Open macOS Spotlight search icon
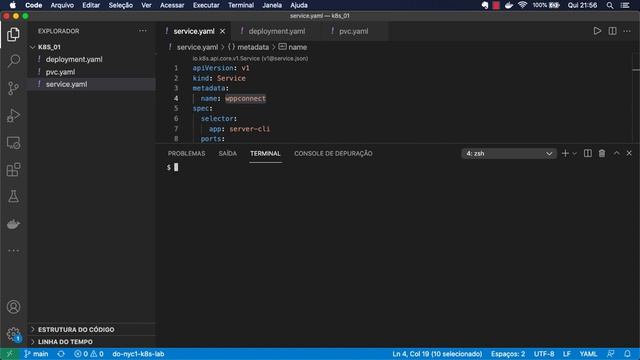This screenshot has width=640, height=360. click(x=610, y=5)
